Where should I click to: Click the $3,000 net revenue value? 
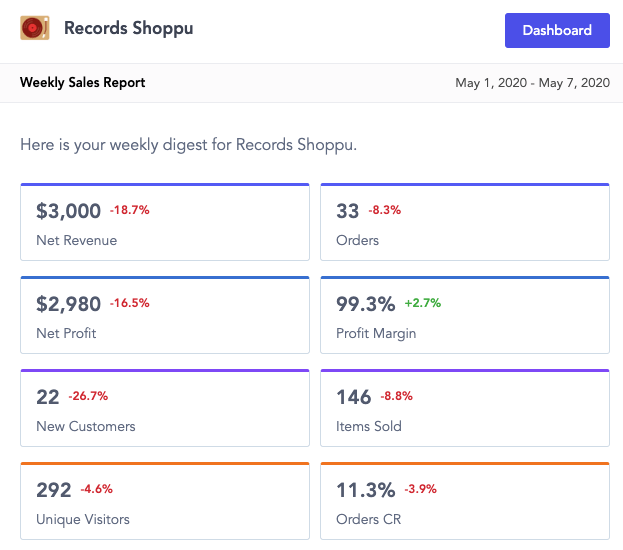(68, 211)
